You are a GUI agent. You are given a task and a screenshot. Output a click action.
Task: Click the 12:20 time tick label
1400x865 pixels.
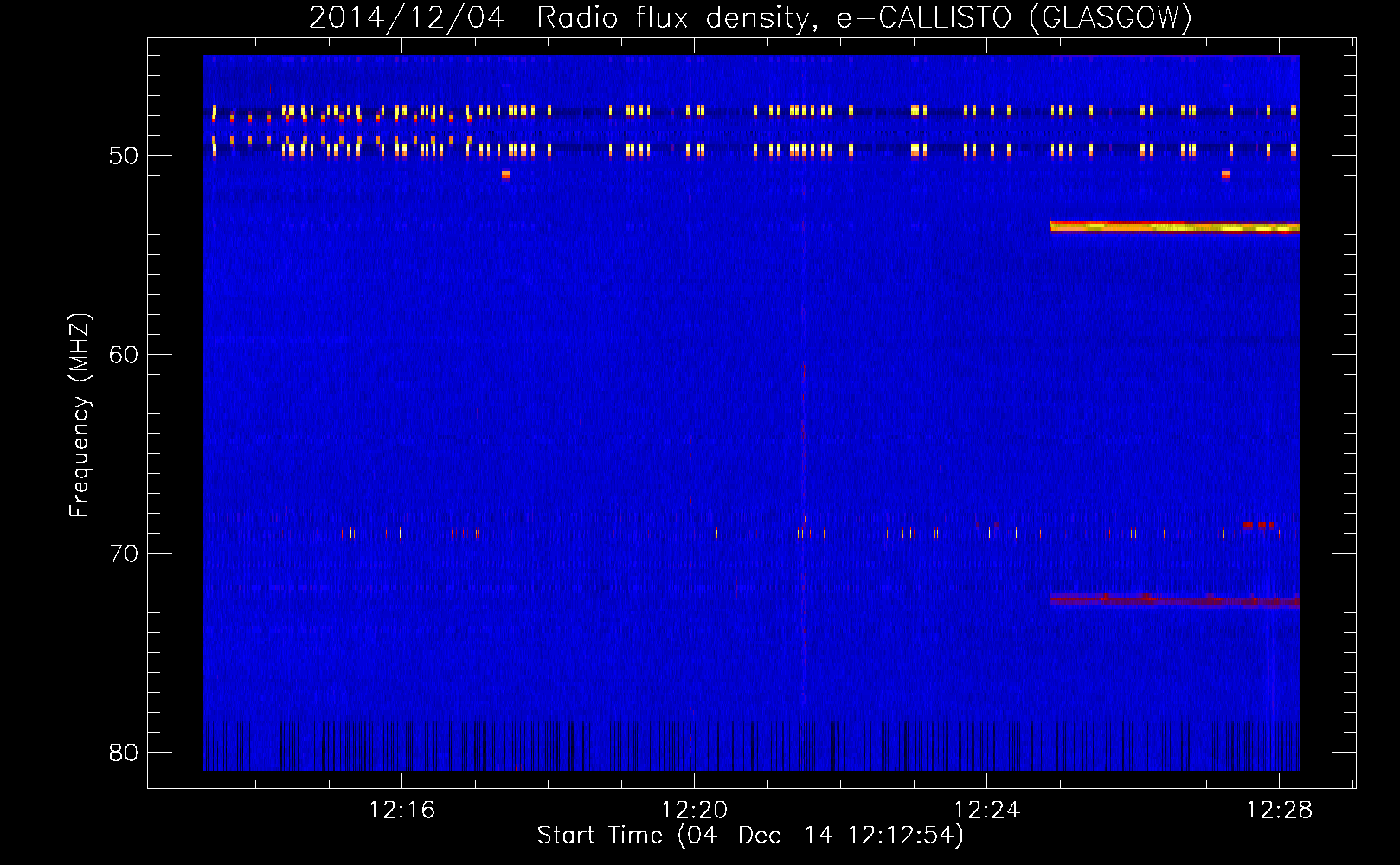694,811
